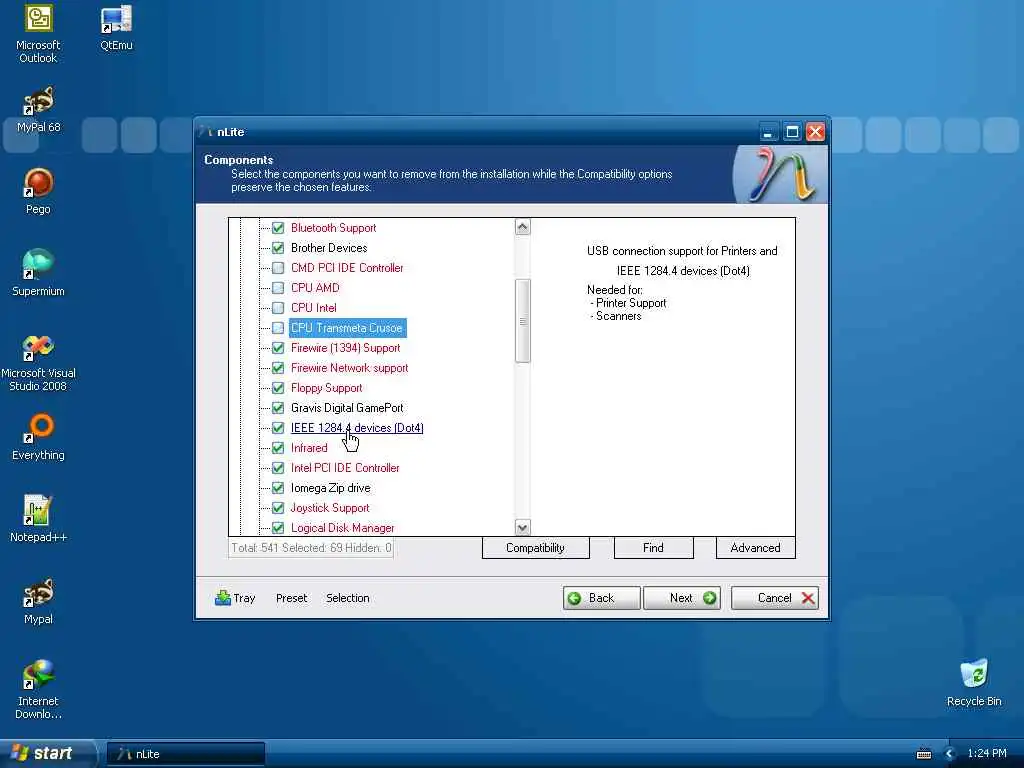The width and height of the screenshot is (1024, 768).
Task: Click the components list scrollbar thumb
Action: pos(522,321)
